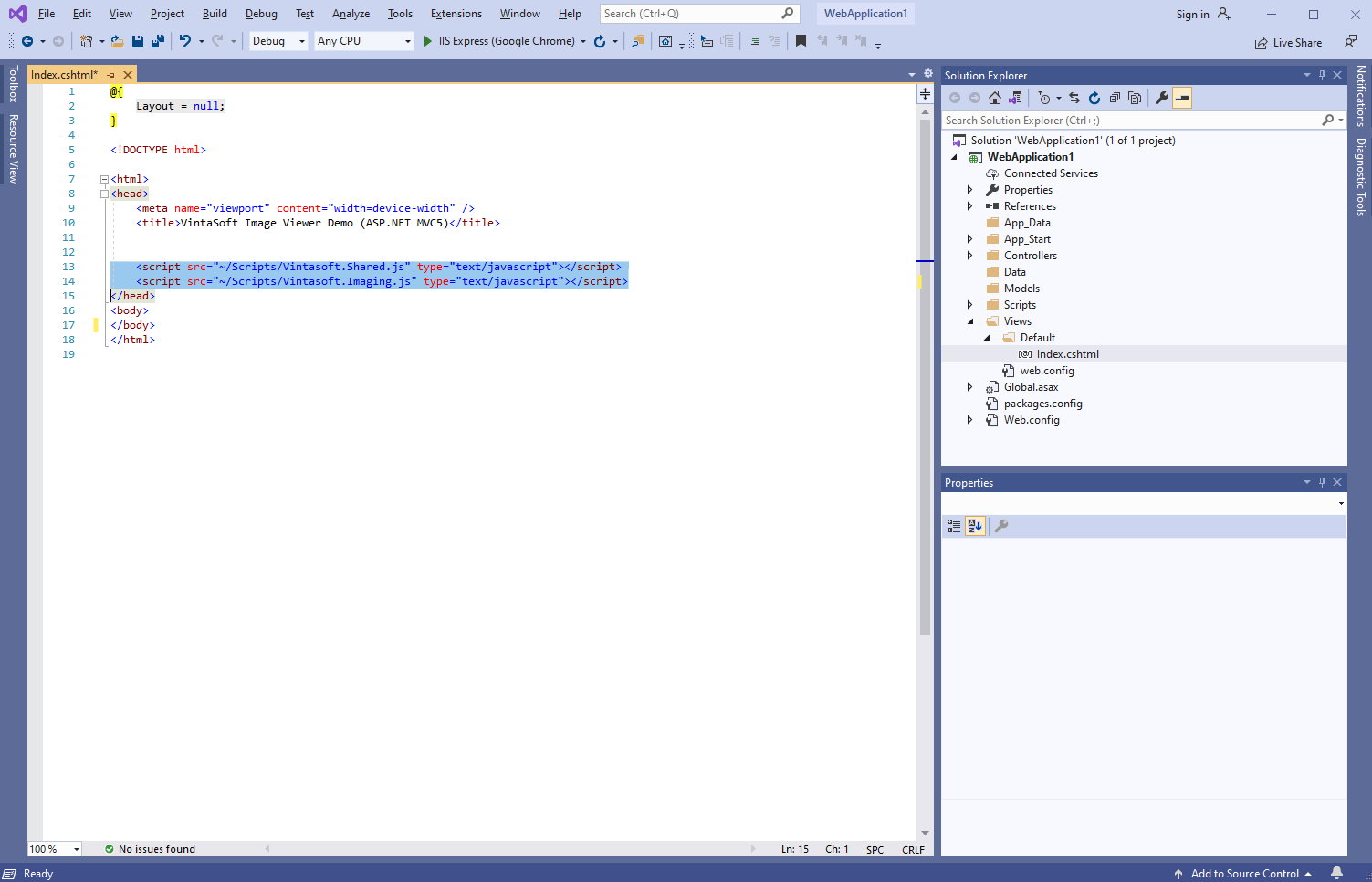Open Notifications with the status bar bell icon
The image size is (1372, 882).
coord(1336,873)
